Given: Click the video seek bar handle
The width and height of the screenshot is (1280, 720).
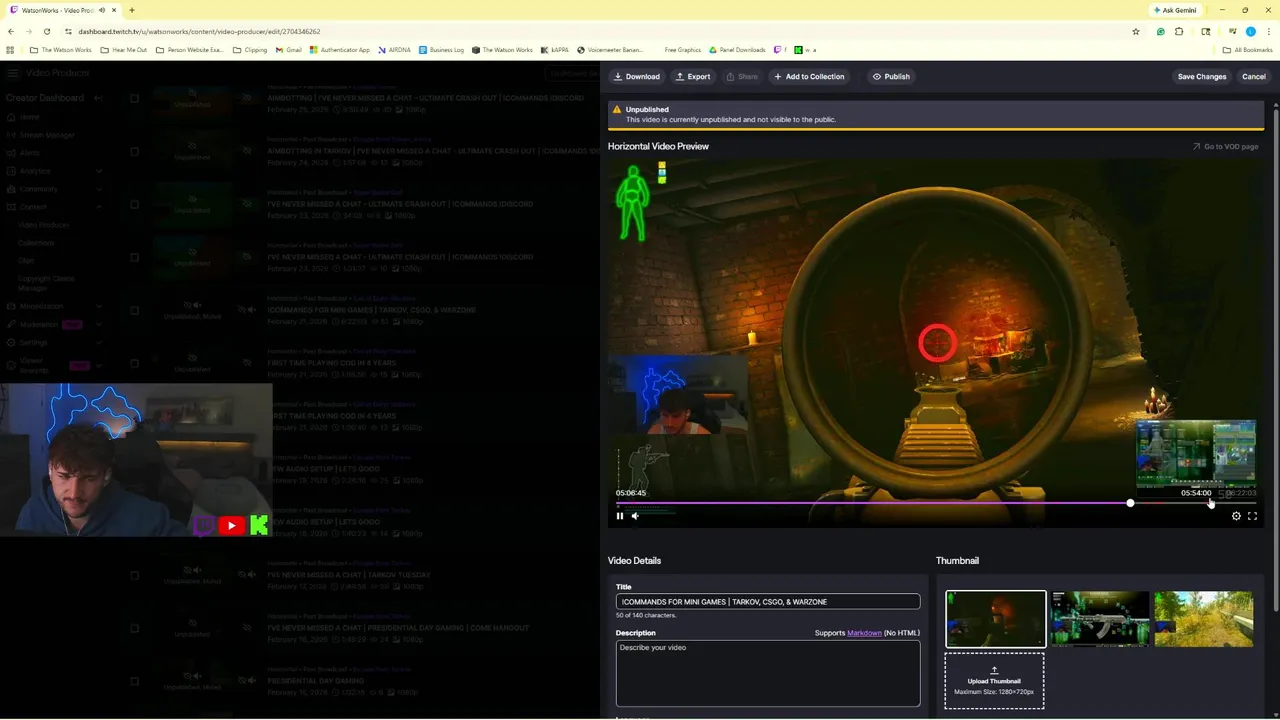Looking at the screenshot, I should click(1130, 503).
